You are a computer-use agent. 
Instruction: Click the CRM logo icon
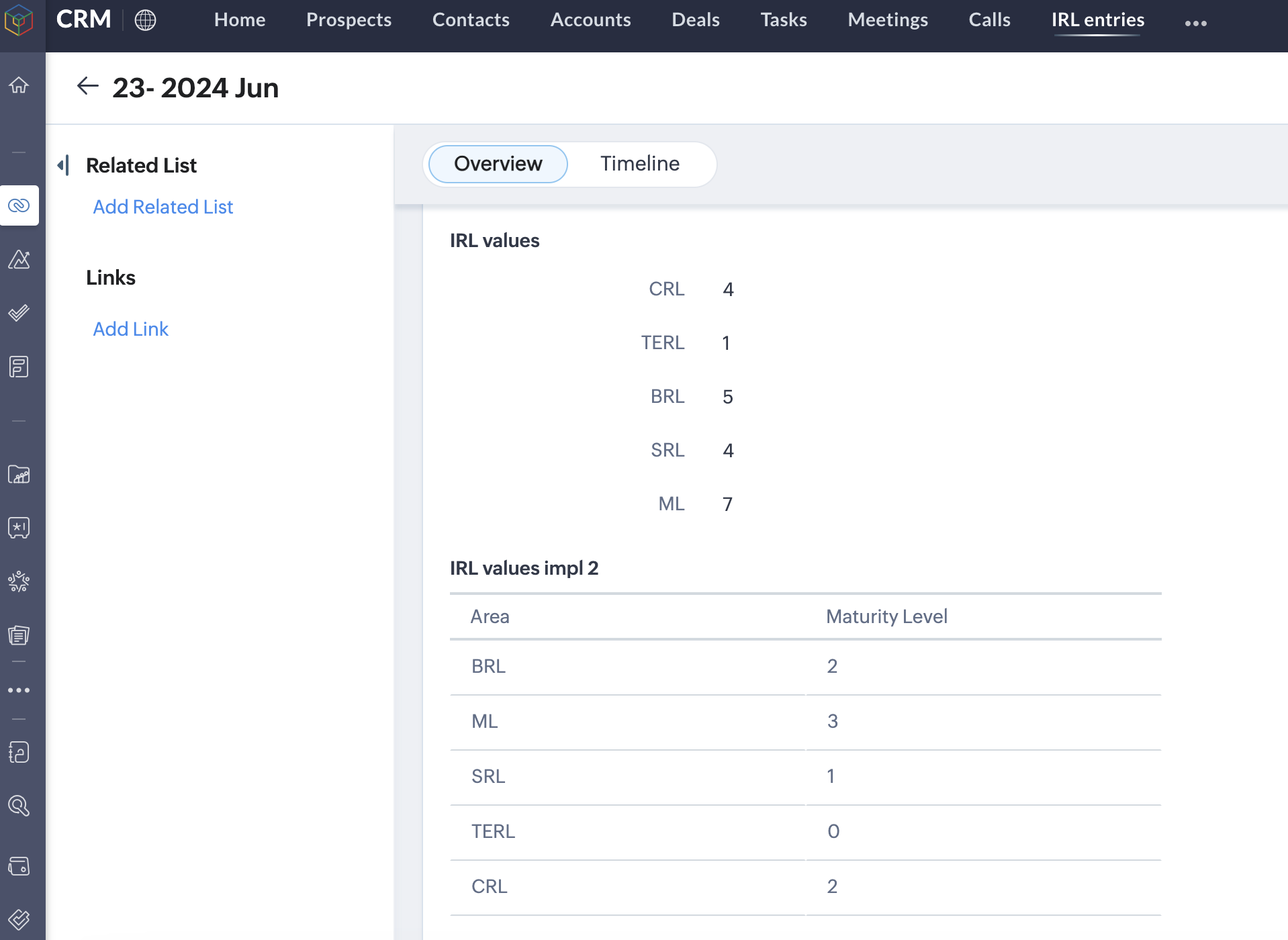[x=19, y=20]
